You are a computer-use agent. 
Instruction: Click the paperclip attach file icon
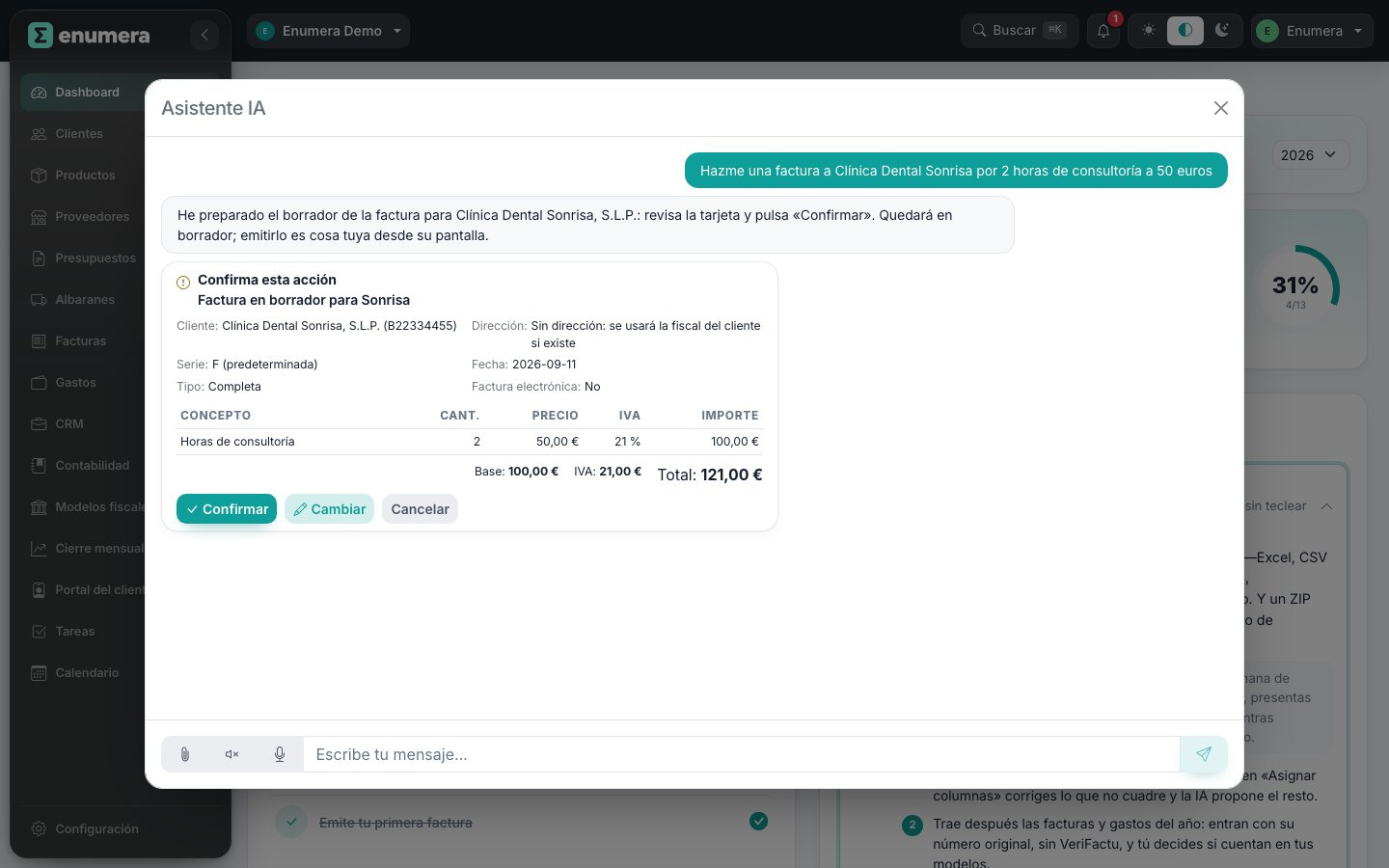tap(185, 754)
